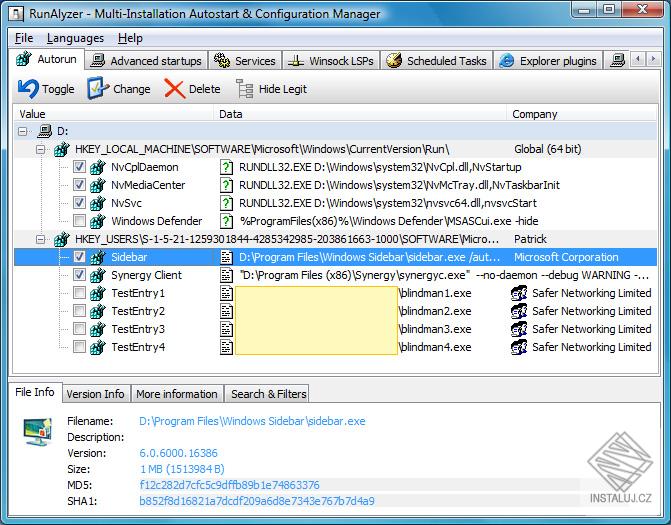Viewport: 671px width, 525px height.
Task: Click the question mark icon for NvMediaCenter
Action: [226, 185]
